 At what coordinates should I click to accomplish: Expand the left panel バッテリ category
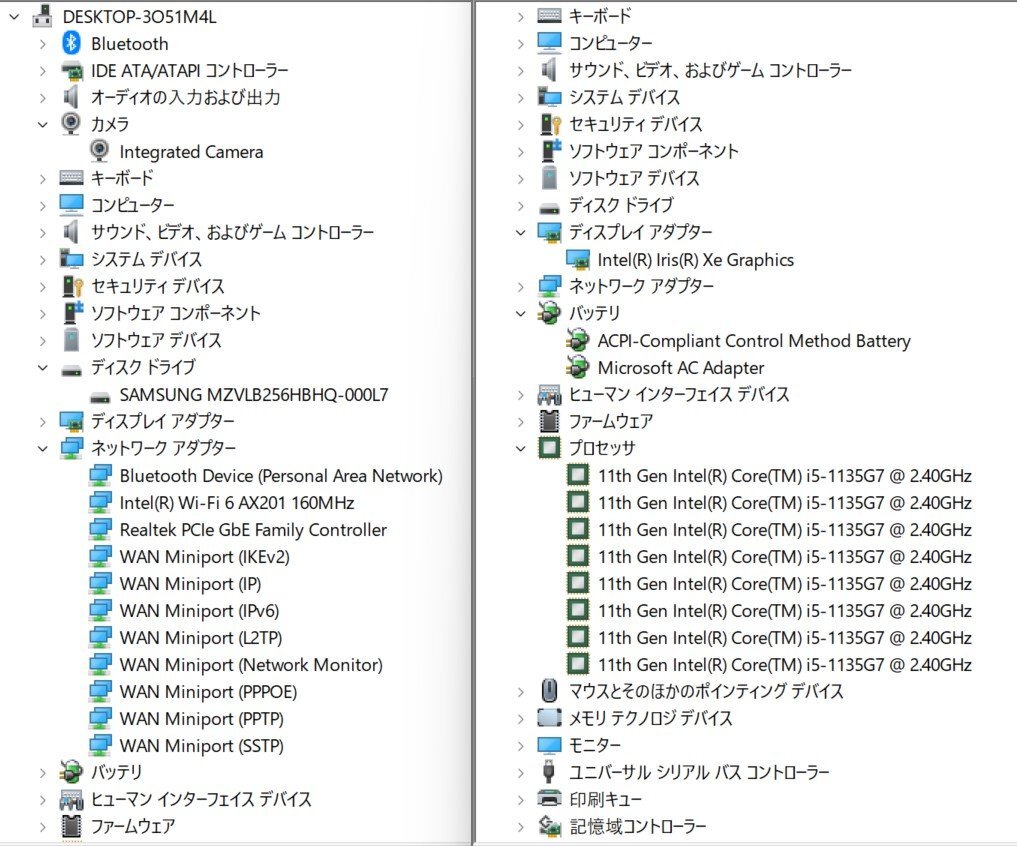[x=42, y=773]
